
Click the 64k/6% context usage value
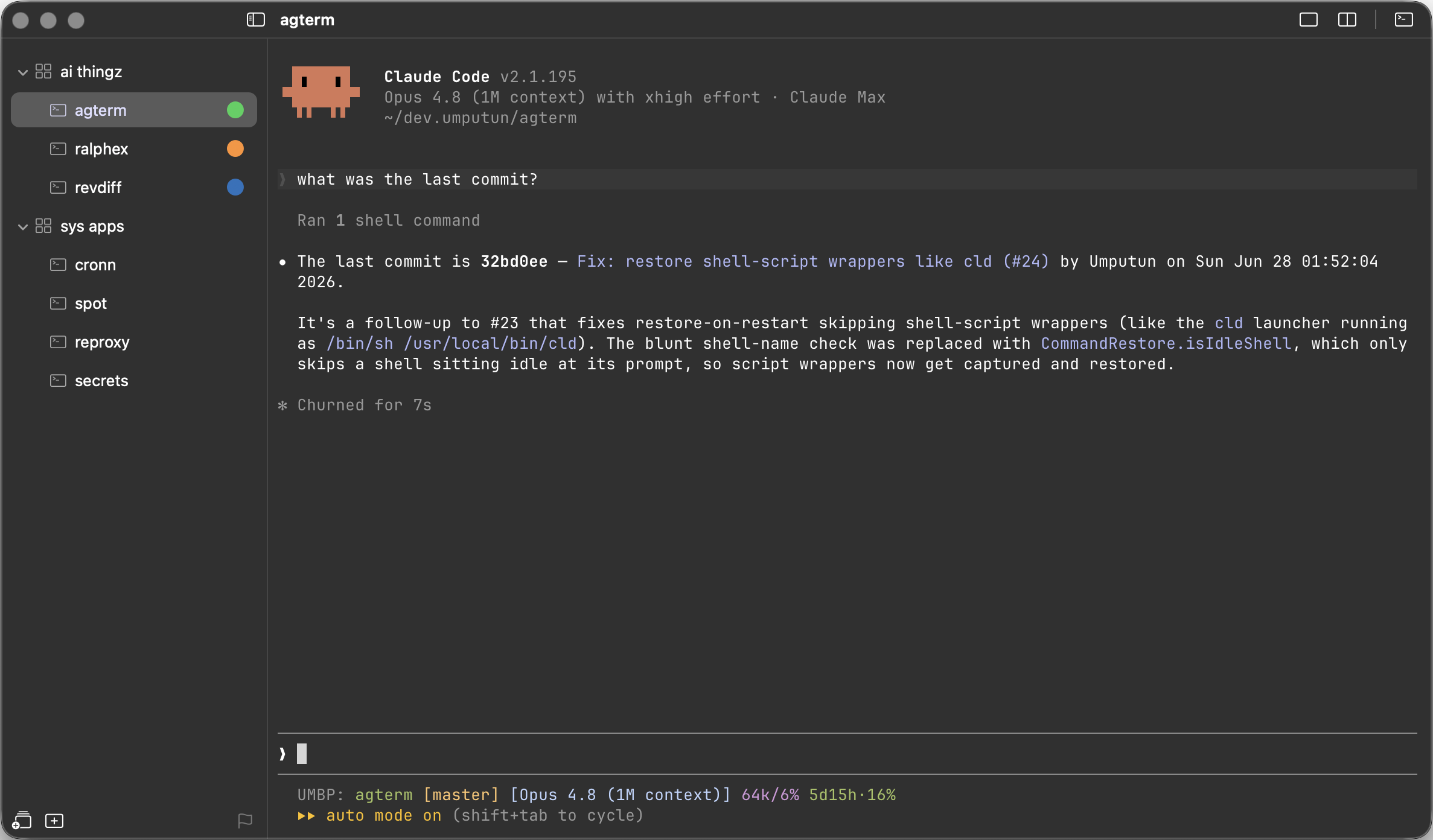pos(770,795)
